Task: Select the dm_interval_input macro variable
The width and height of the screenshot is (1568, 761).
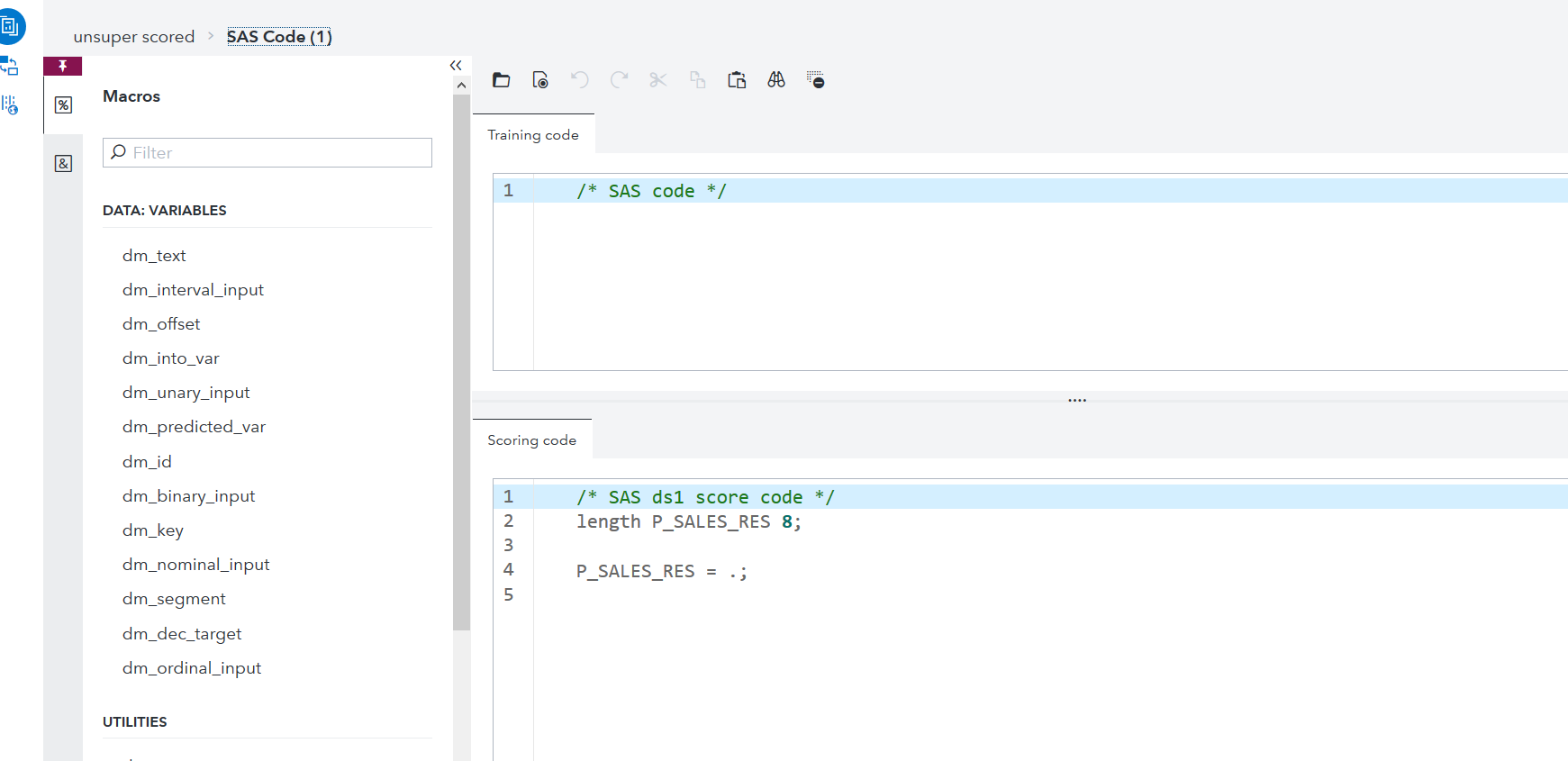Action: tap(193, 290)
